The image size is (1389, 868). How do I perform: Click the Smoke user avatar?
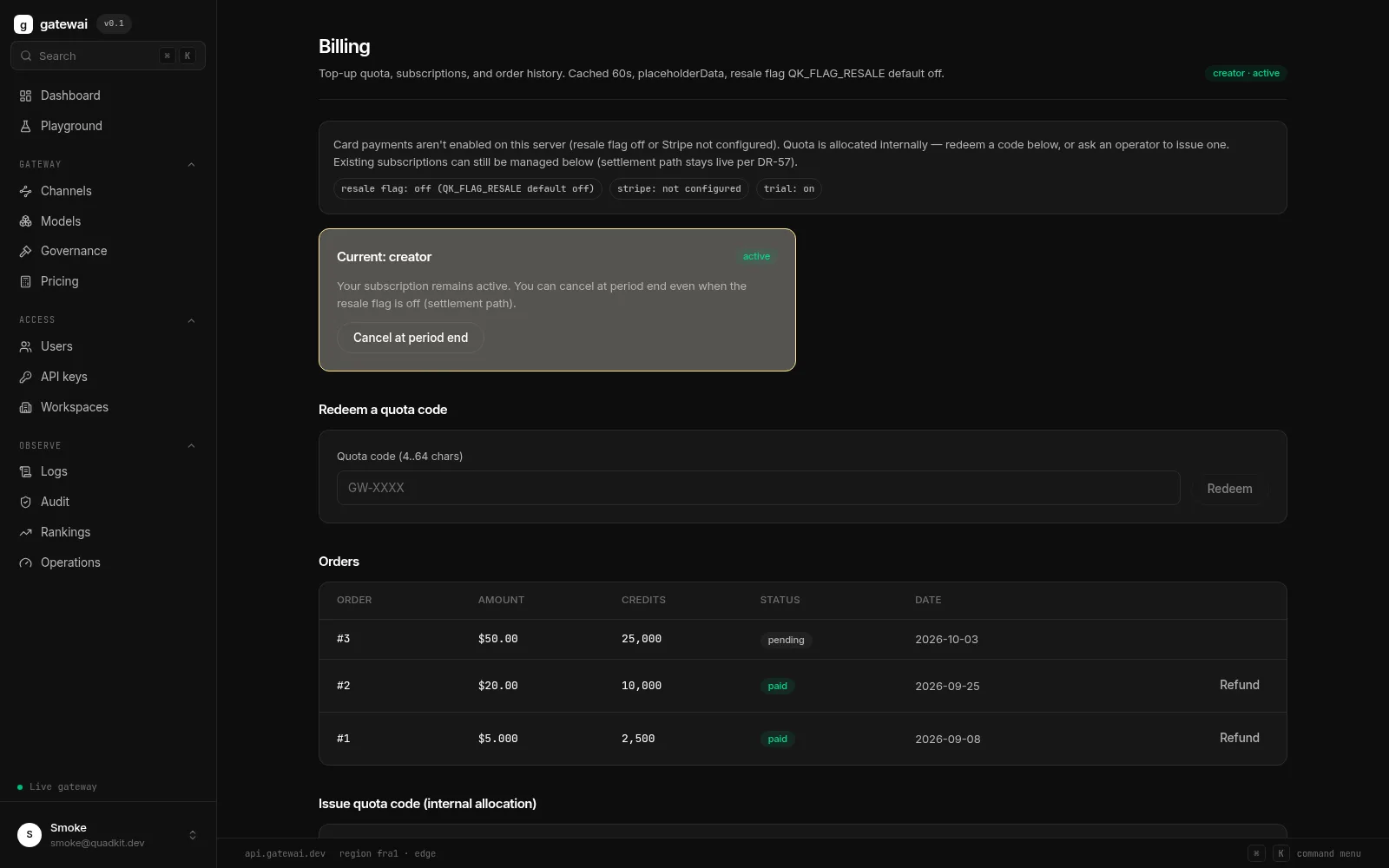(30, 835)
